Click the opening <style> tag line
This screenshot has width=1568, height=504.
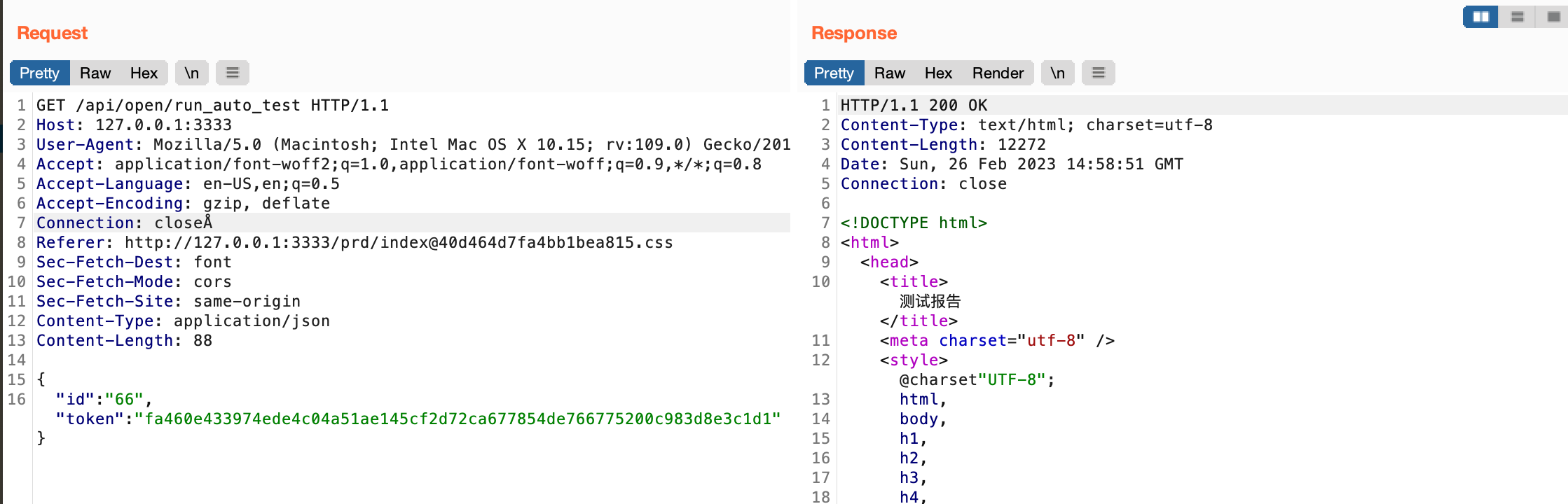point(914,360)
